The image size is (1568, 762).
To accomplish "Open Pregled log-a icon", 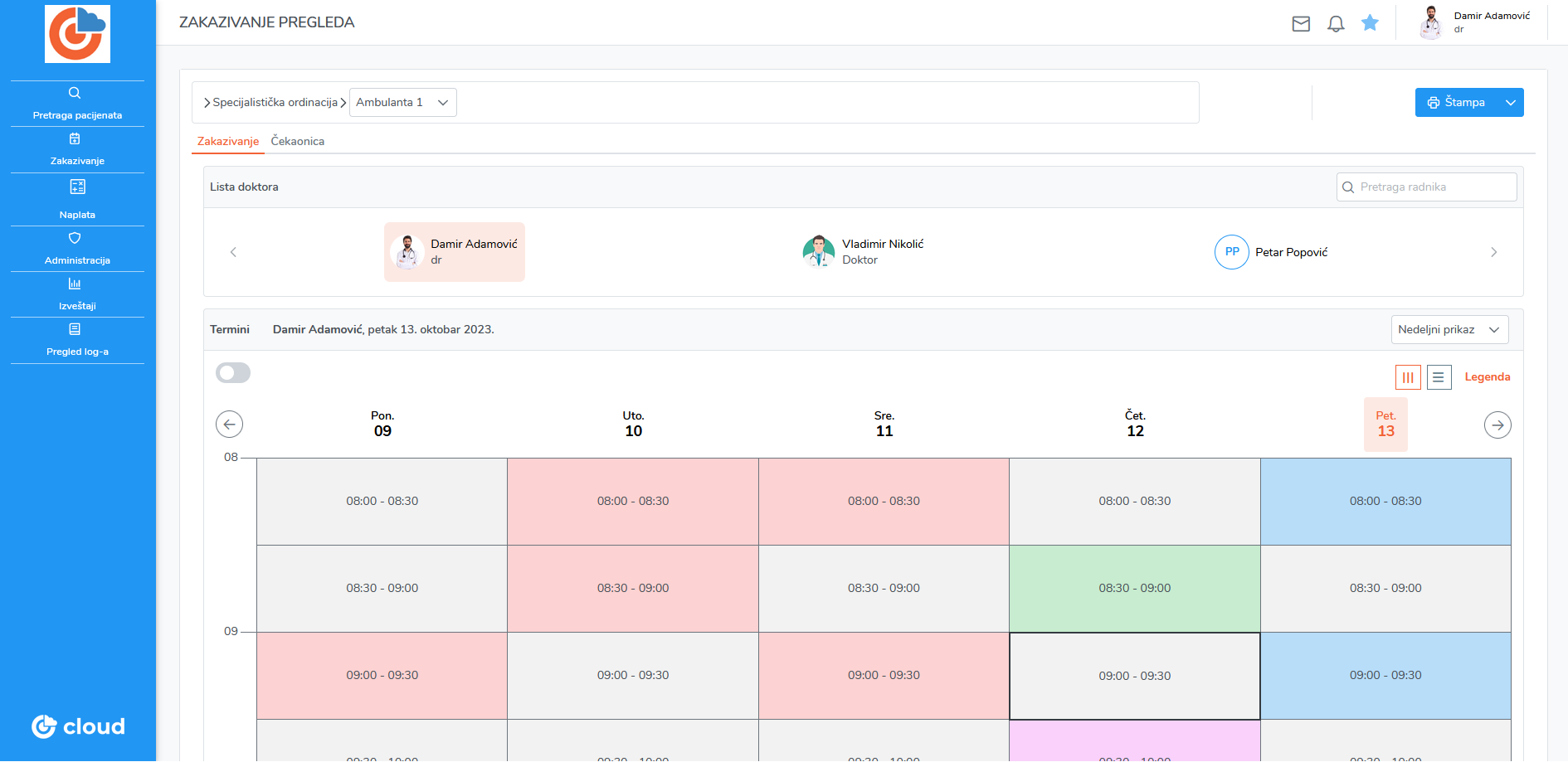I will tap(75, 329).
